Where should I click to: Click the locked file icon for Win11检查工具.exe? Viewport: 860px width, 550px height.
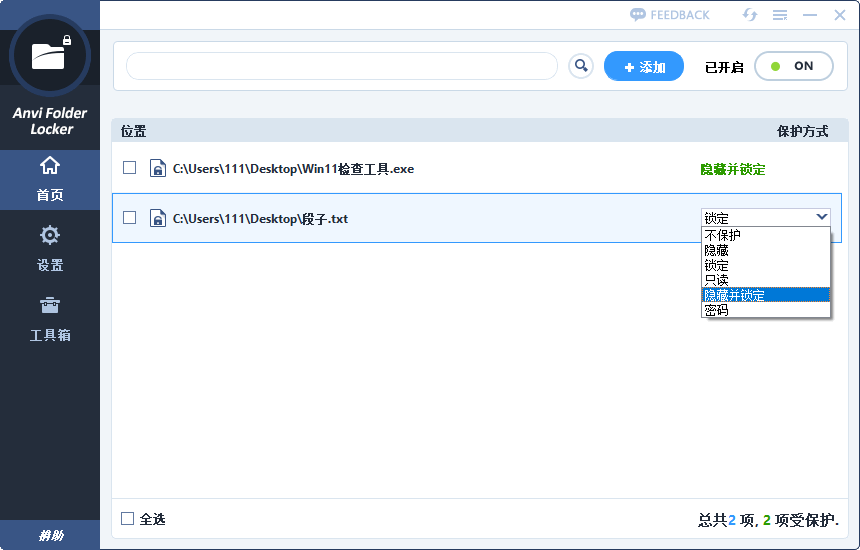pos(157,169)
